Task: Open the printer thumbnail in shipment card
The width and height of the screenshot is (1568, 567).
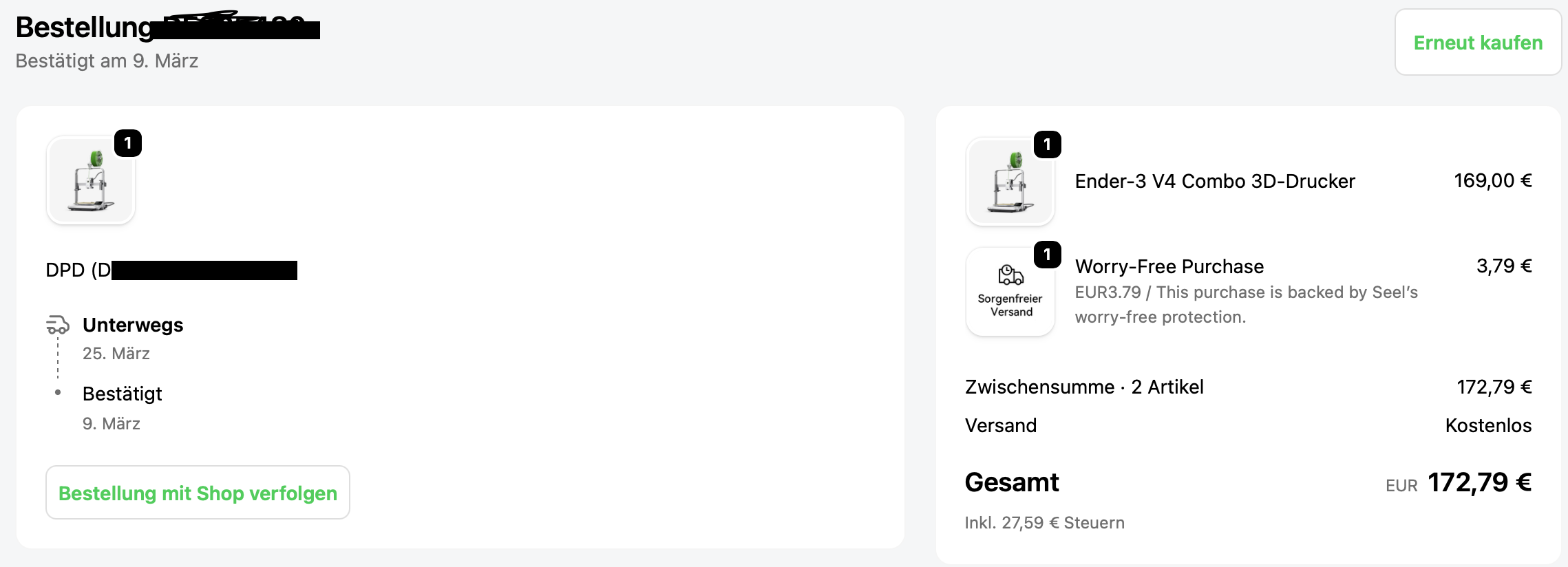Action: pos(91,181)
